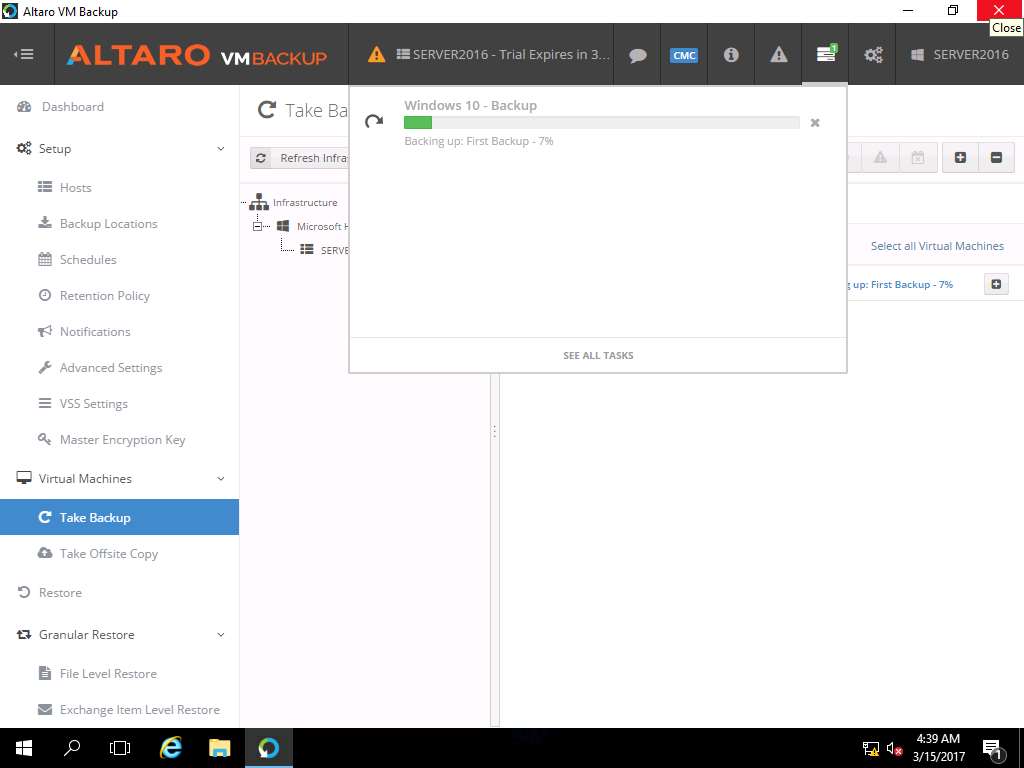The height and width of the screenshot is (768, 1024).
Task: Click Altaro app icon in taskbar
Action: (x=268, y=748)
